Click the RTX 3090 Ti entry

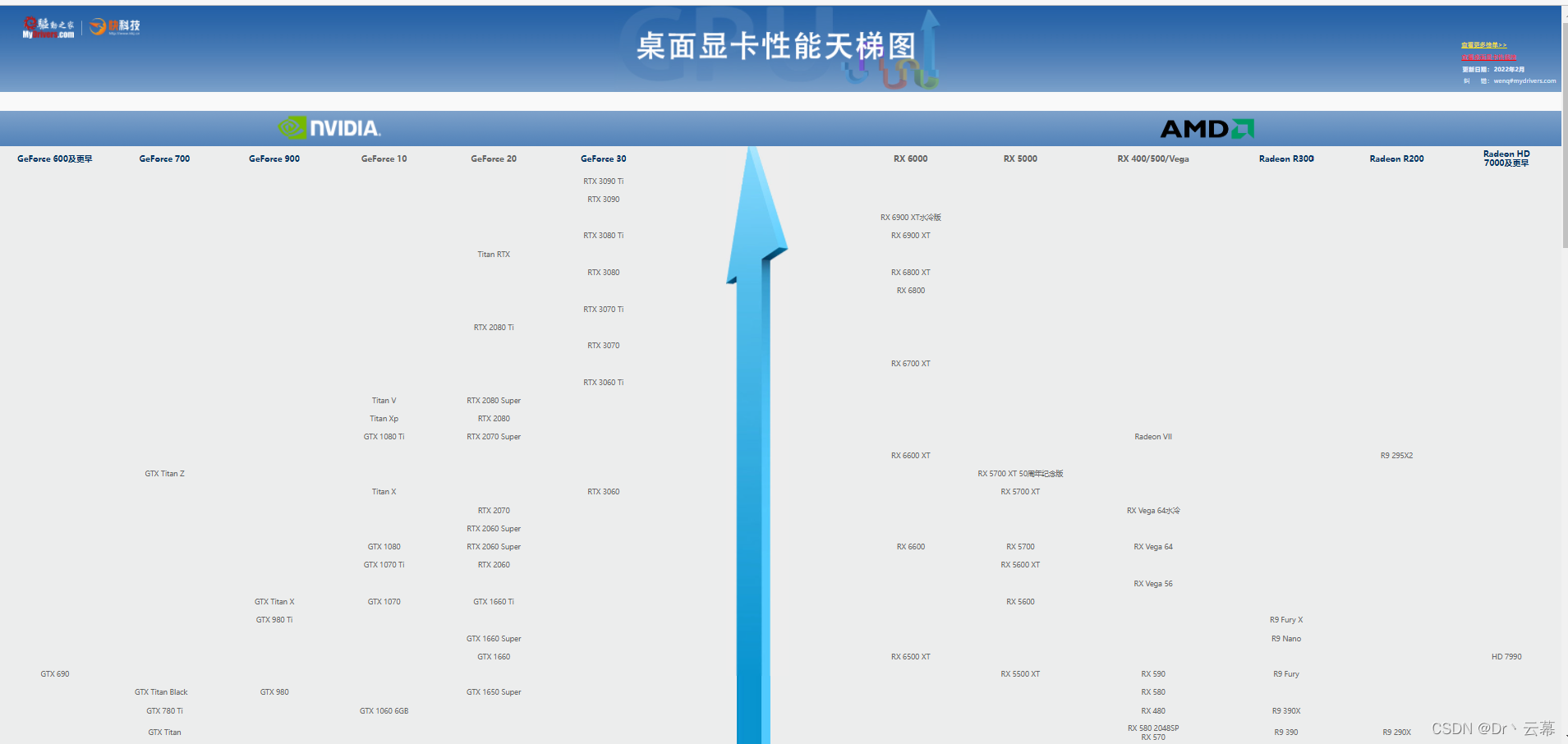pyautogui.click(x=604, y=181)
